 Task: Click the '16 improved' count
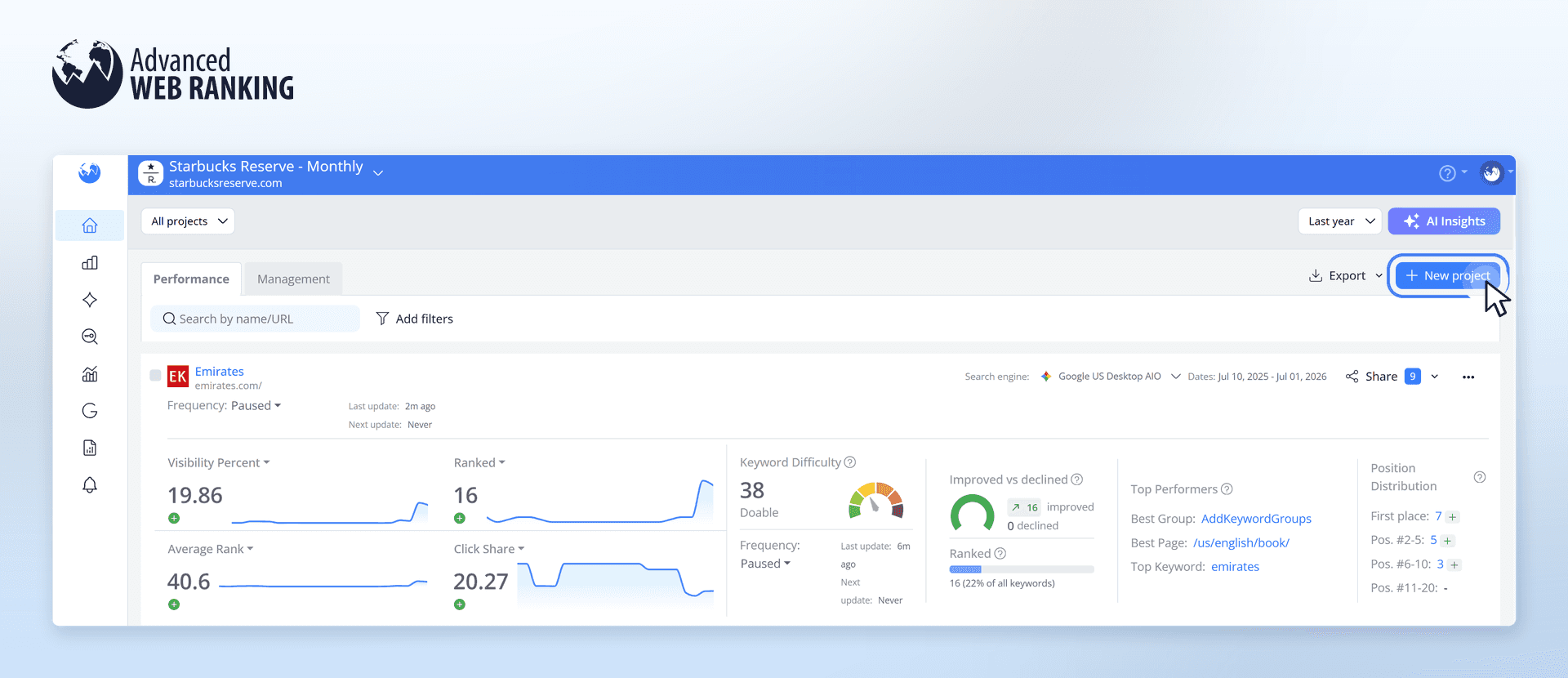point(1051,507)
